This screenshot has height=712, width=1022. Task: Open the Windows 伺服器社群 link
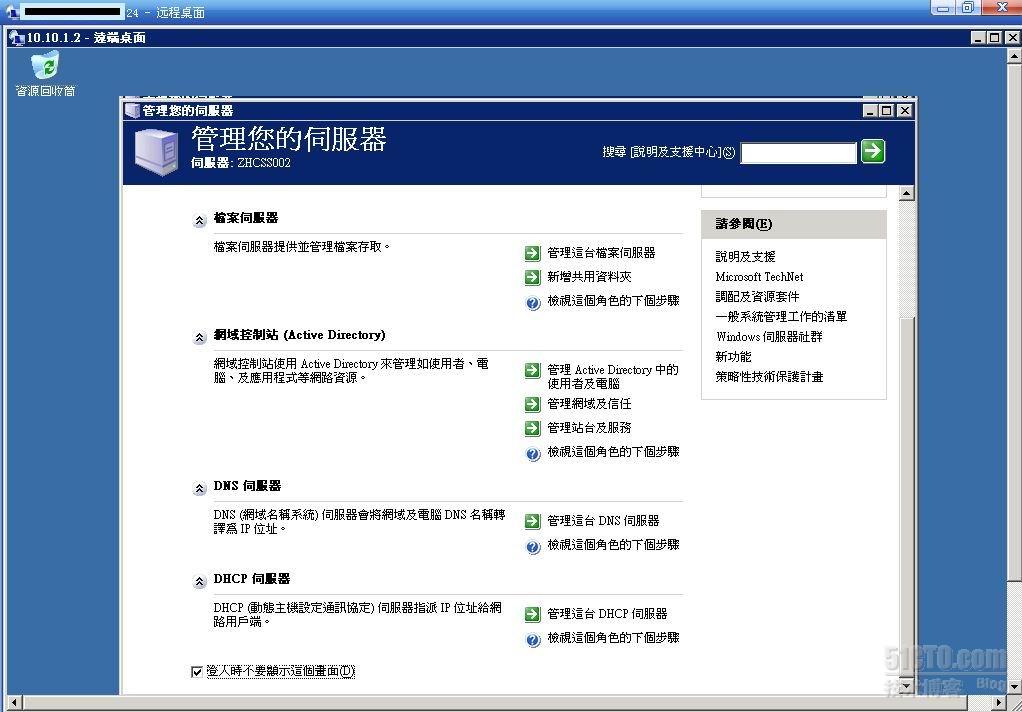click(769, 337)
